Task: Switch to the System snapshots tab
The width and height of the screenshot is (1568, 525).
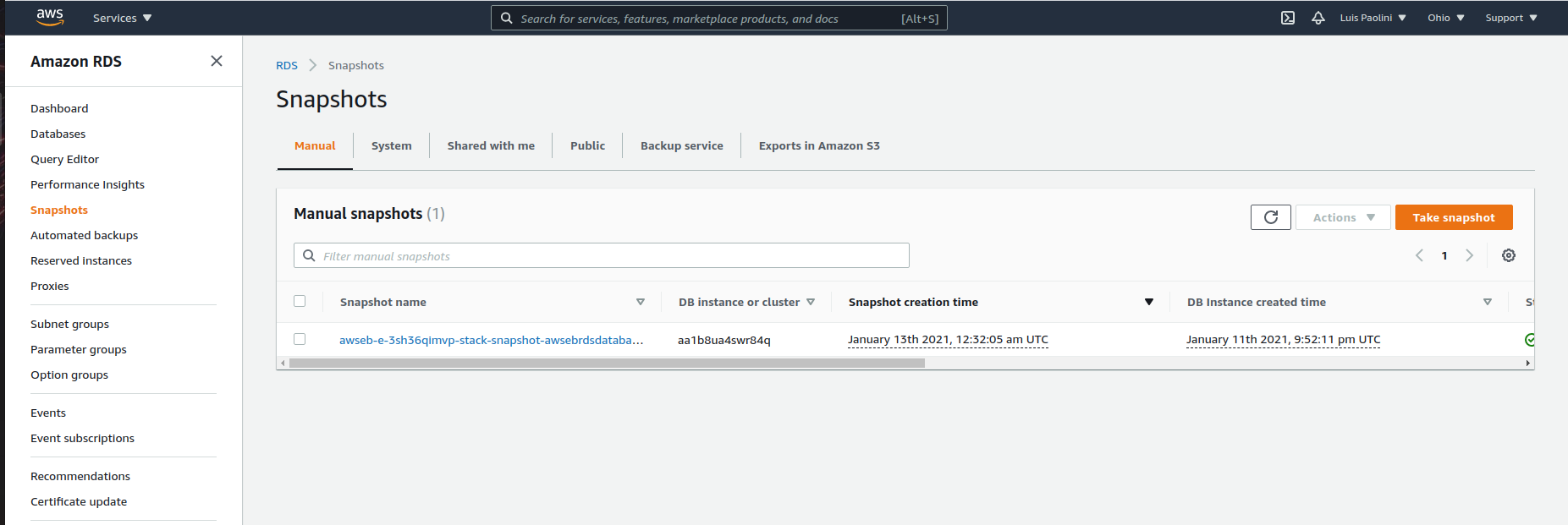Action: click(x=391, y=145)
